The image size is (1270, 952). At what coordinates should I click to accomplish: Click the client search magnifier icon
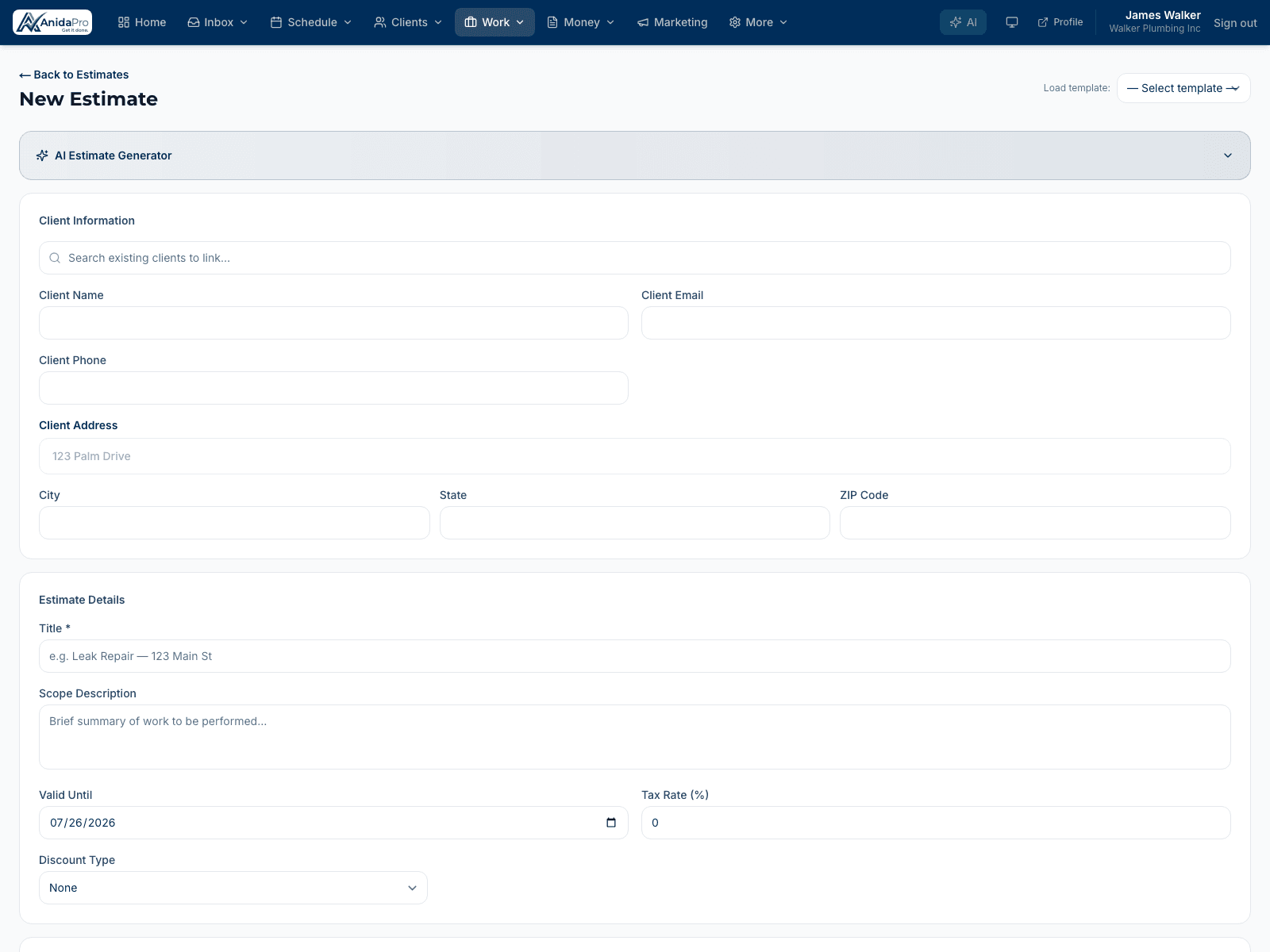click(55, 258)
